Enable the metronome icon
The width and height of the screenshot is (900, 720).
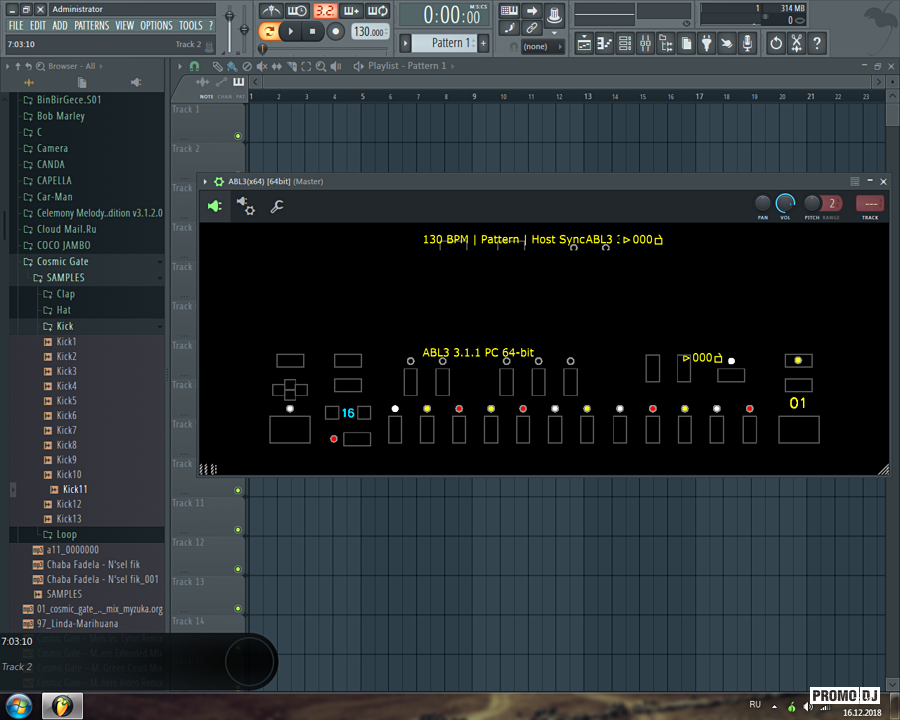[x=272, y=11]
